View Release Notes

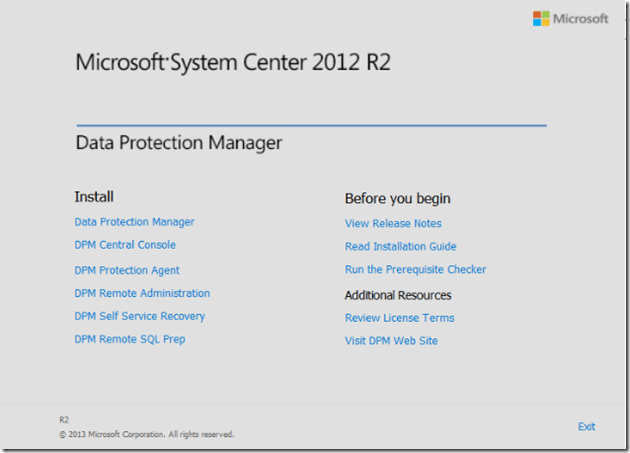point(393,223)
